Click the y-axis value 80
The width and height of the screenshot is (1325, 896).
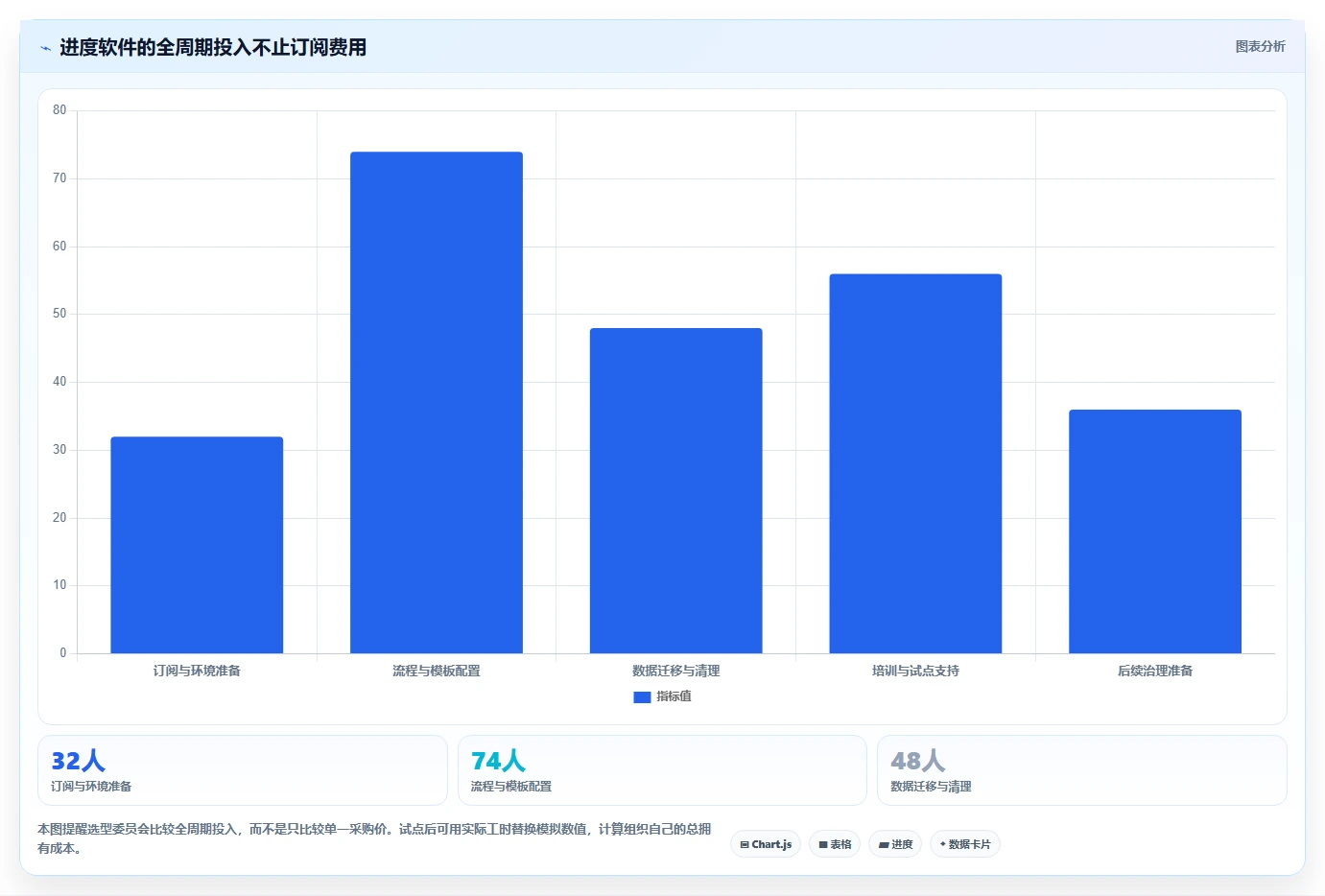pyautogui.click(x=59, y=110)
